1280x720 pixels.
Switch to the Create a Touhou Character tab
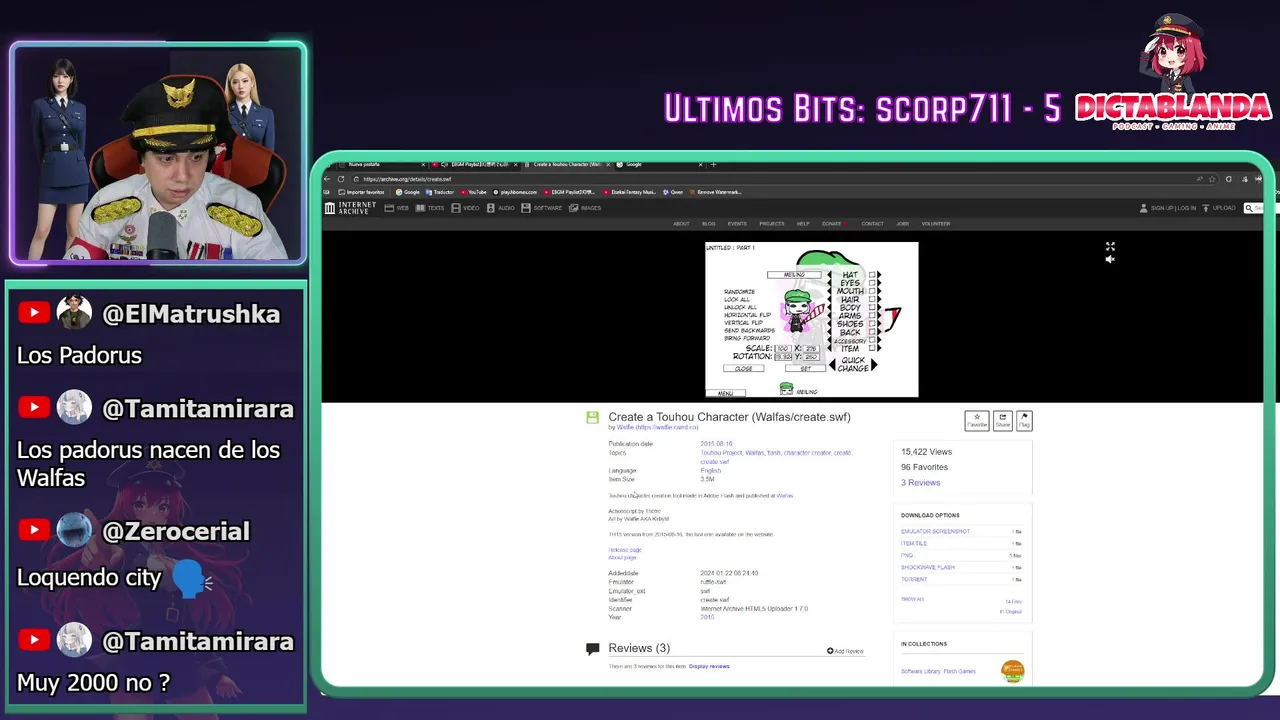click(x=567, y=164)
